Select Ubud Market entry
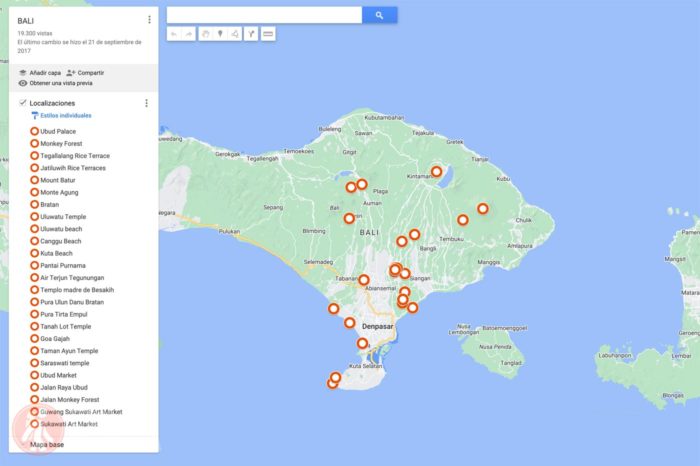Screen dimensions: 700x466 pos(53,375)
